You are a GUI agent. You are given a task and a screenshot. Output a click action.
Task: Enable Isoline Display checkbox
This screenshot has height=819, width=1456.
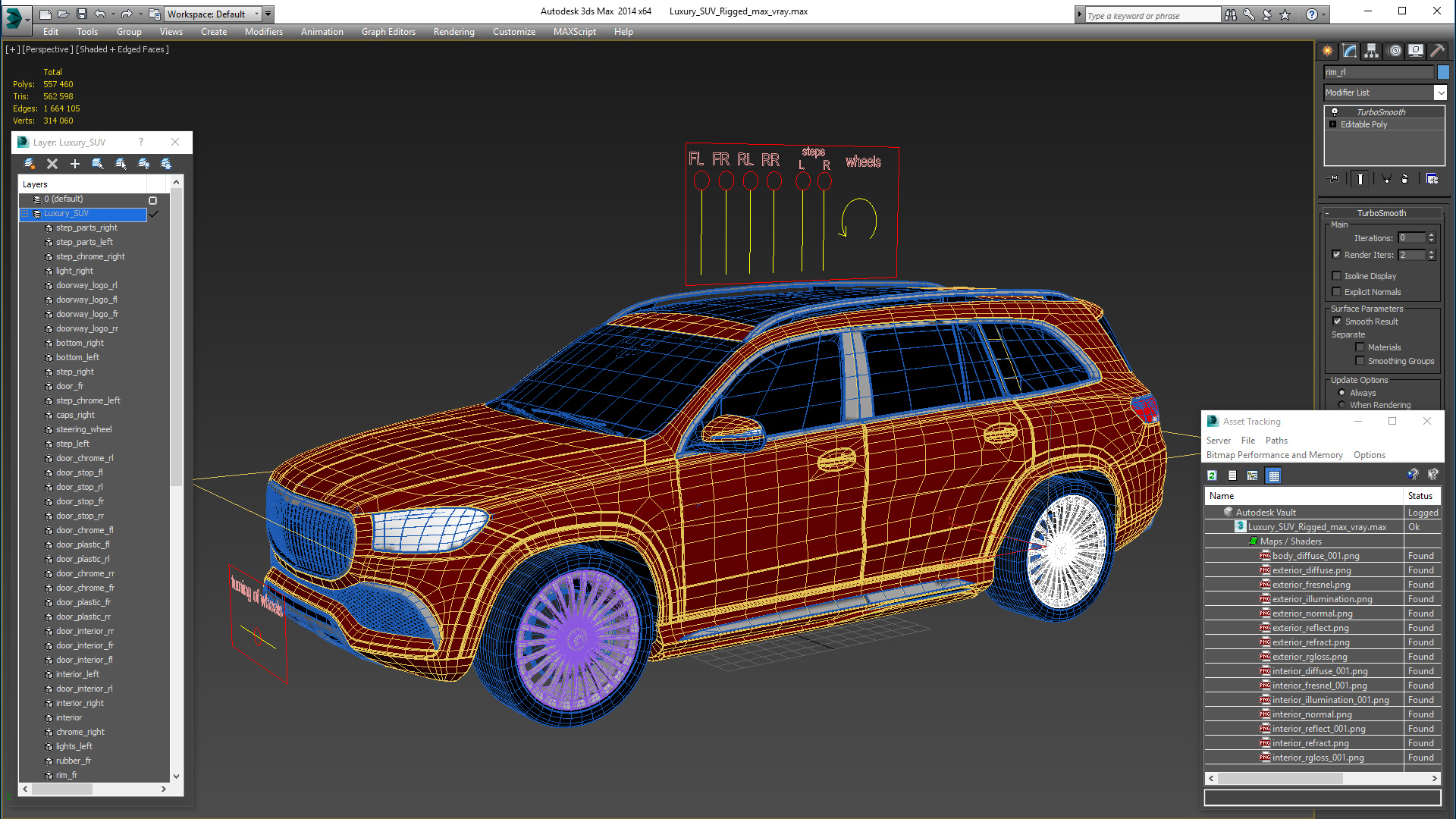click(1337, 276)
